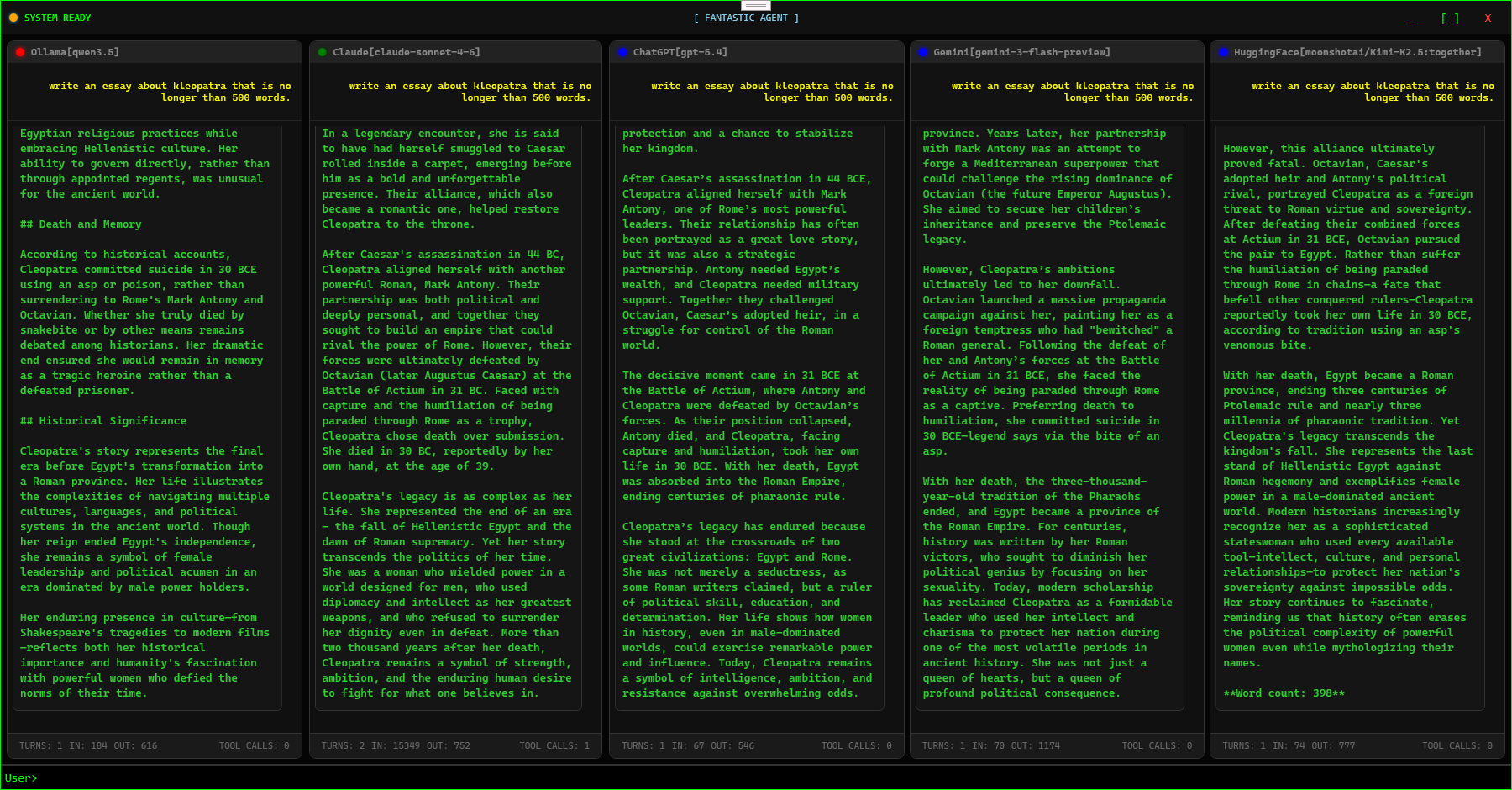Click the yellow prompt in the Ollama panel

click(x=170, y=92)
